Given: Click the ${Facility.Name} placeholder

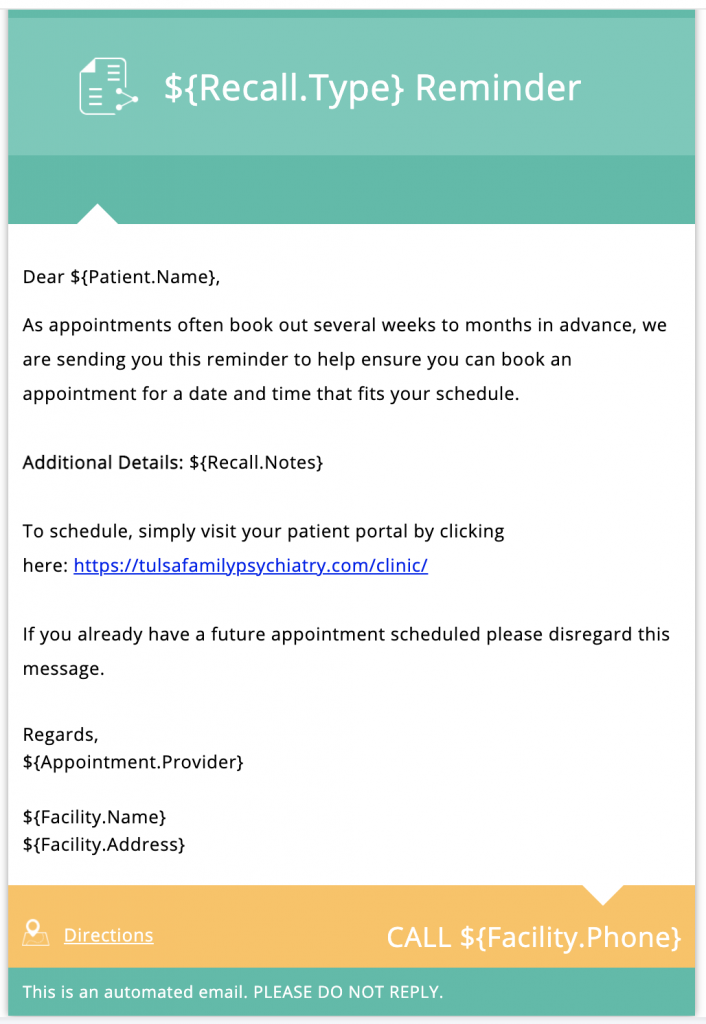Looking at the screenshot, I should pyautogui.click(x=94, y=817).
